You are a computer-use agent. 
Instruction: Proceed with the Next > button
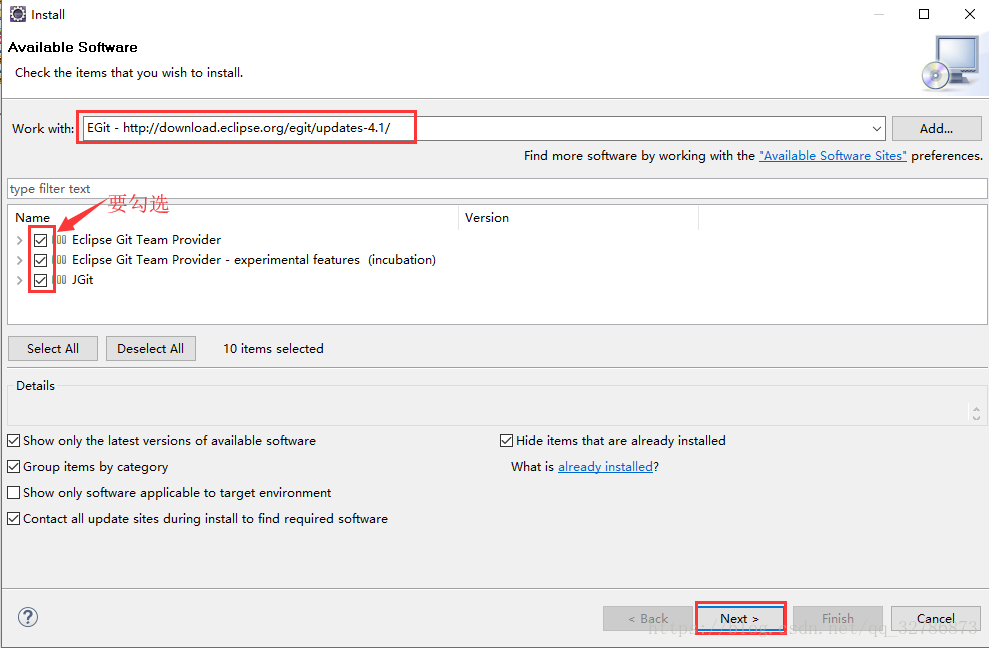tap(740, 618)
